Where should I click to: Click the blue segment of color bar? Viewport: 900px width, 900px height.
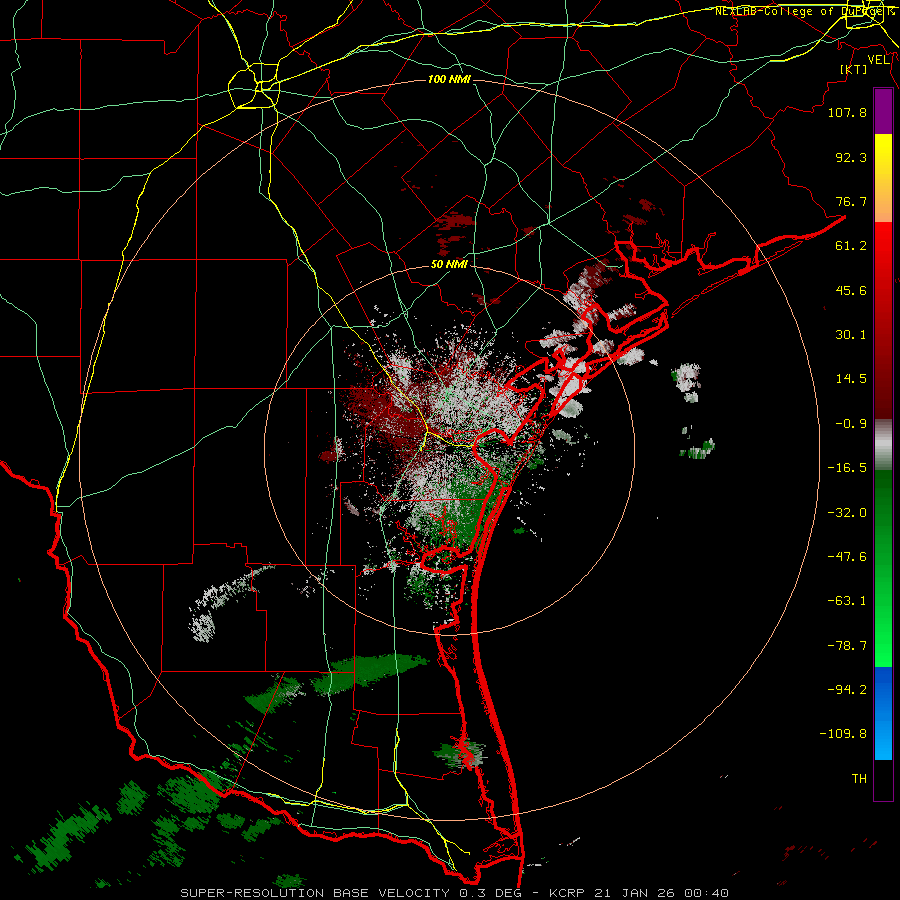click(883, 713)
